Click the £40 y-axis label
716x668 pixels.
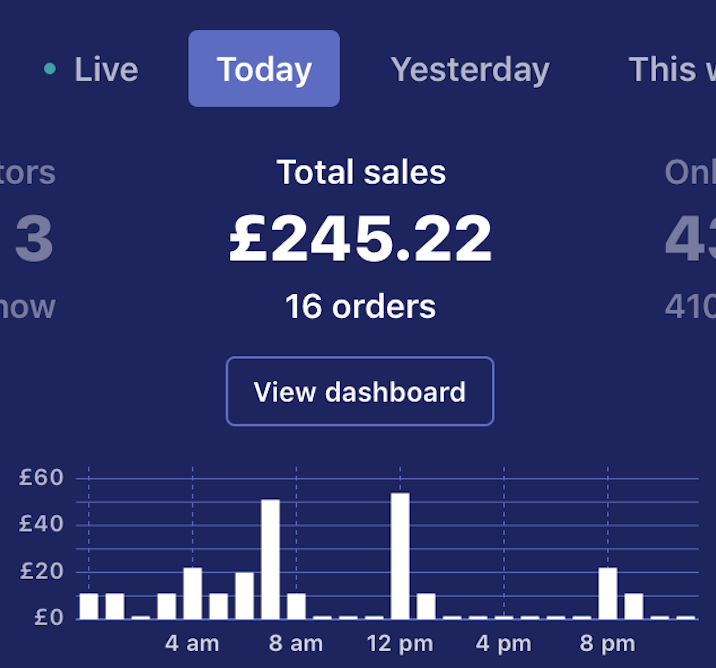click(x=41, y=524)
